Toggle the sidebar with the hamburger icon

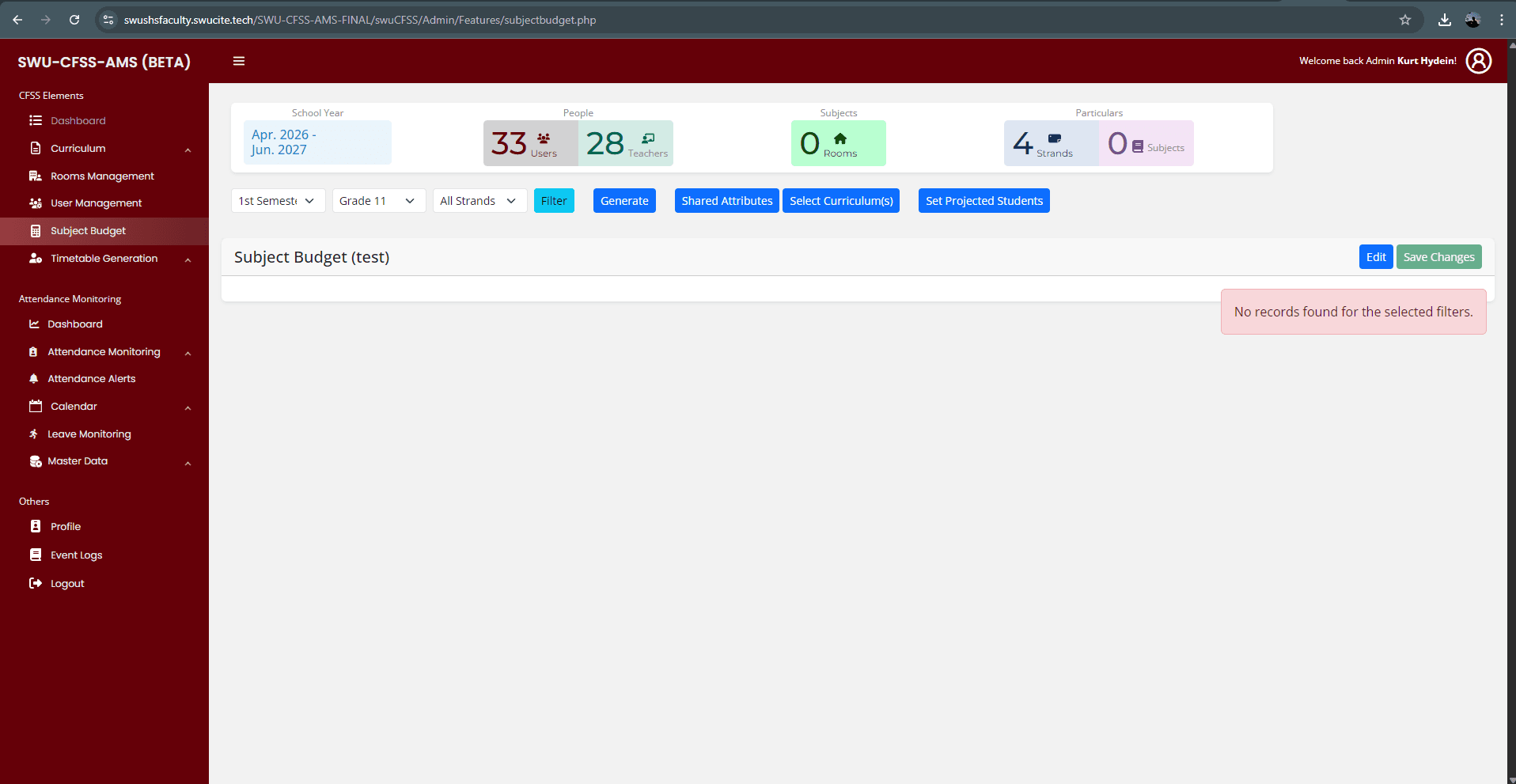(x=238, y=60)
